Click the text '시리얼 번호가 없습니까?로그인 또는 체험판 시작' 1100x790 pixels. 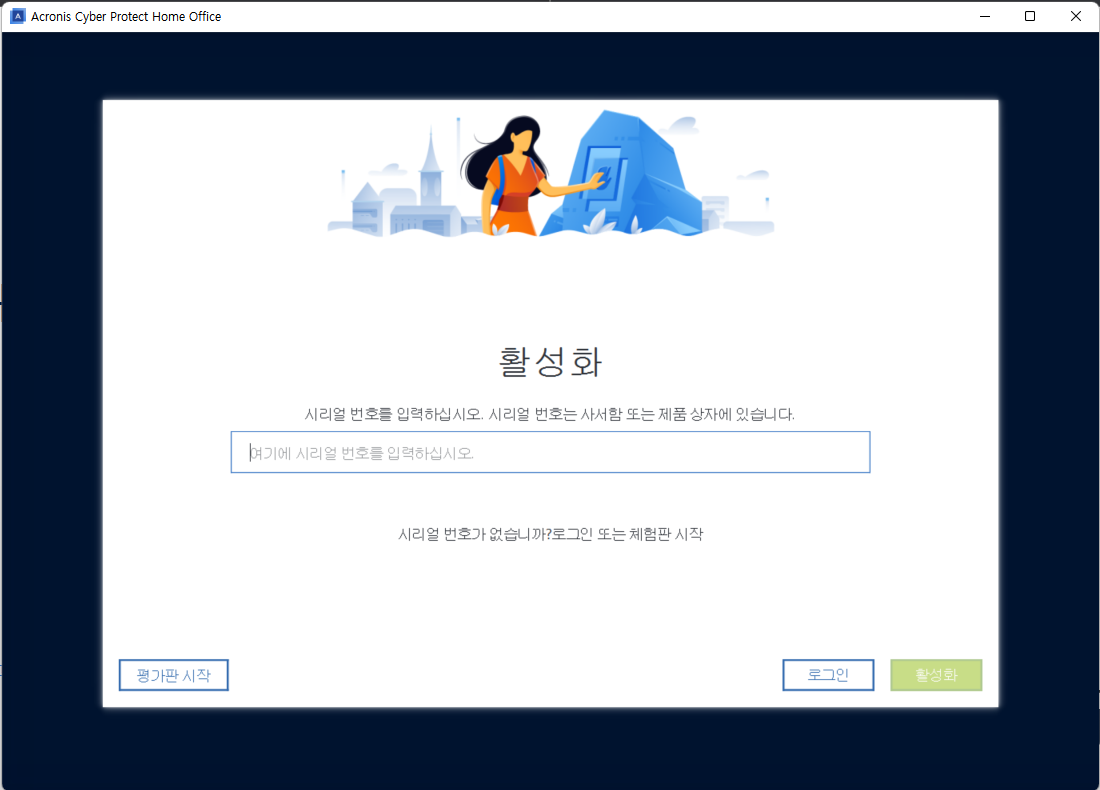[550, 535]
